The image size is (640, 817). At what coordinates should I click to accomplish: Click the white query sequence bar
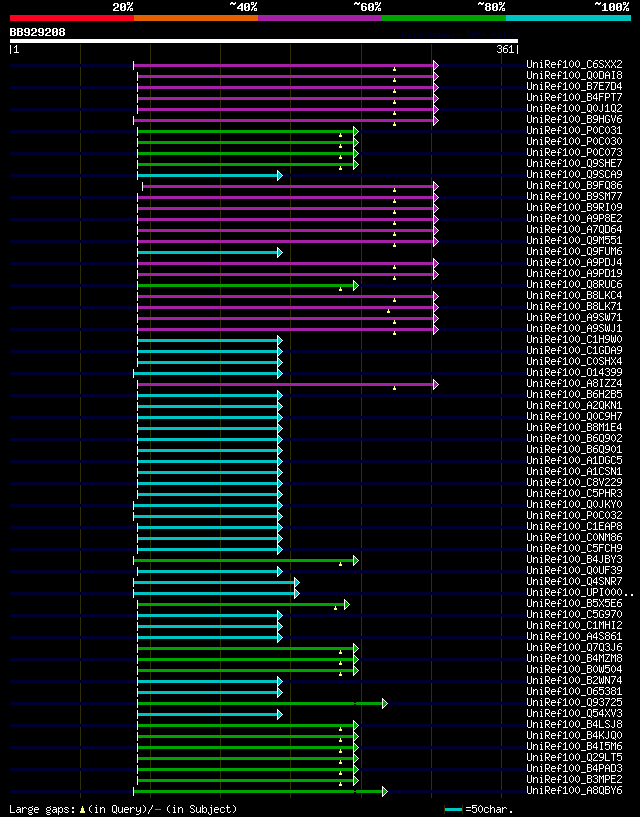[x=264, y=41]
